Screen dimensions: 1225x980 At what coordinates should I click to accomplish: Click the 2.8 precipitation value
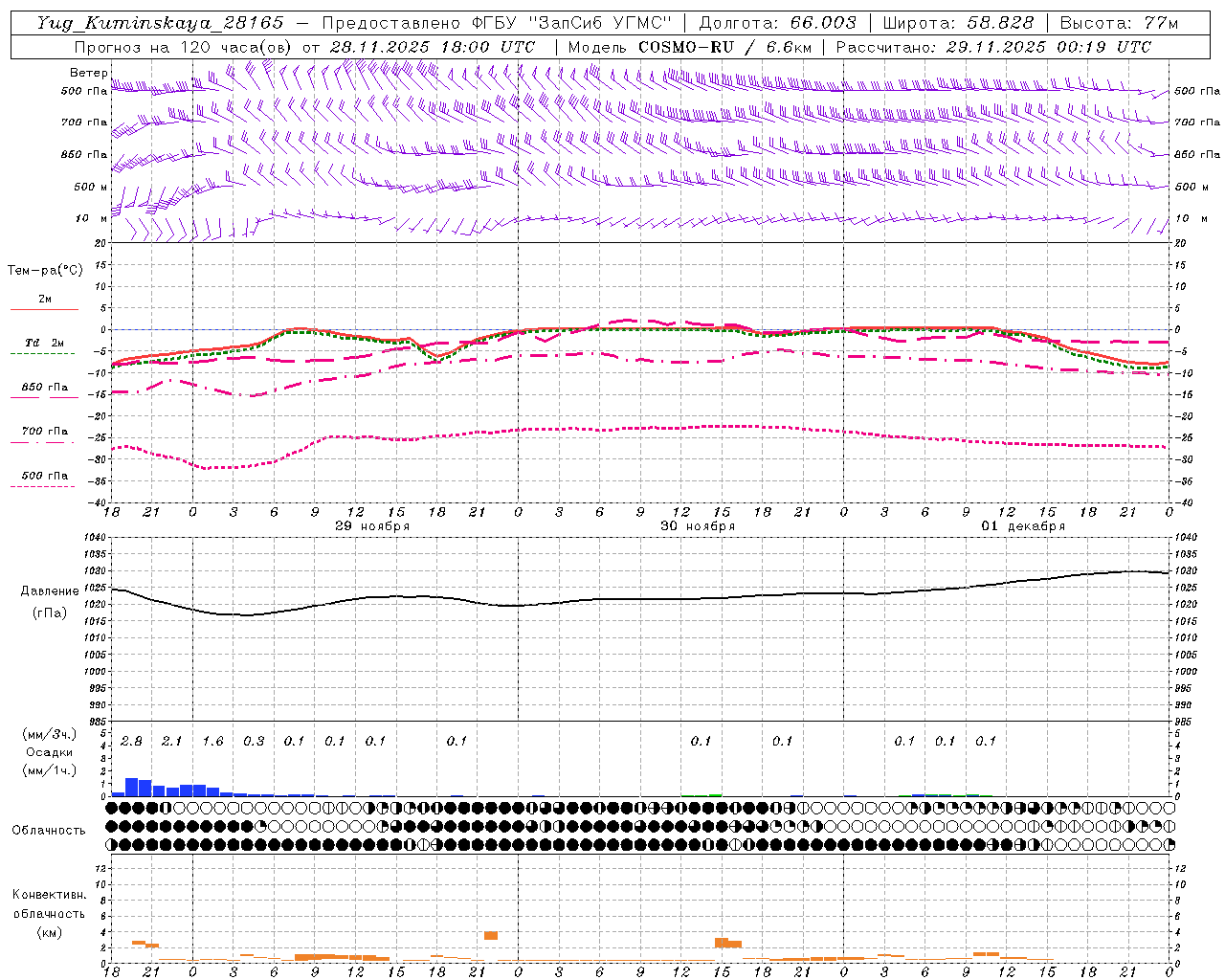click(x=131, y=742)
